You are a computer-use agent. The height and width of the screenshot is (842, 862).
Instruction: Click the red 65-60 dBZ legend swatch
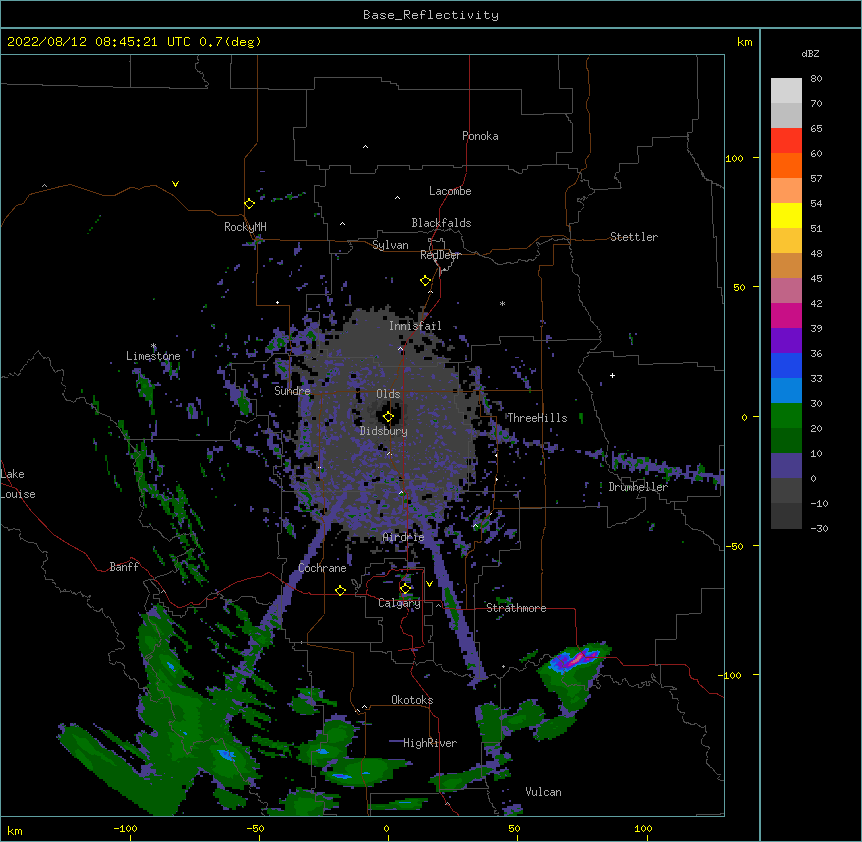(786, 141)
